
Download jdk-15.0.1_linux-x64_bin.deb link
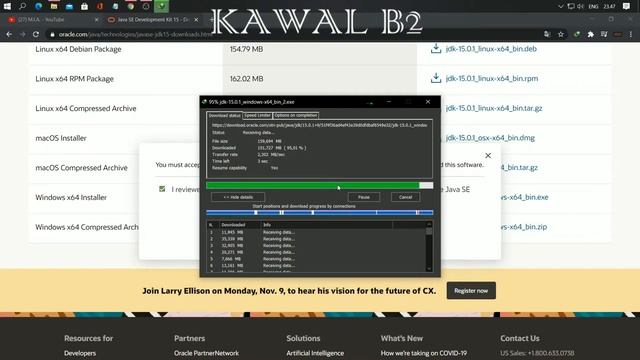(491, 49)
